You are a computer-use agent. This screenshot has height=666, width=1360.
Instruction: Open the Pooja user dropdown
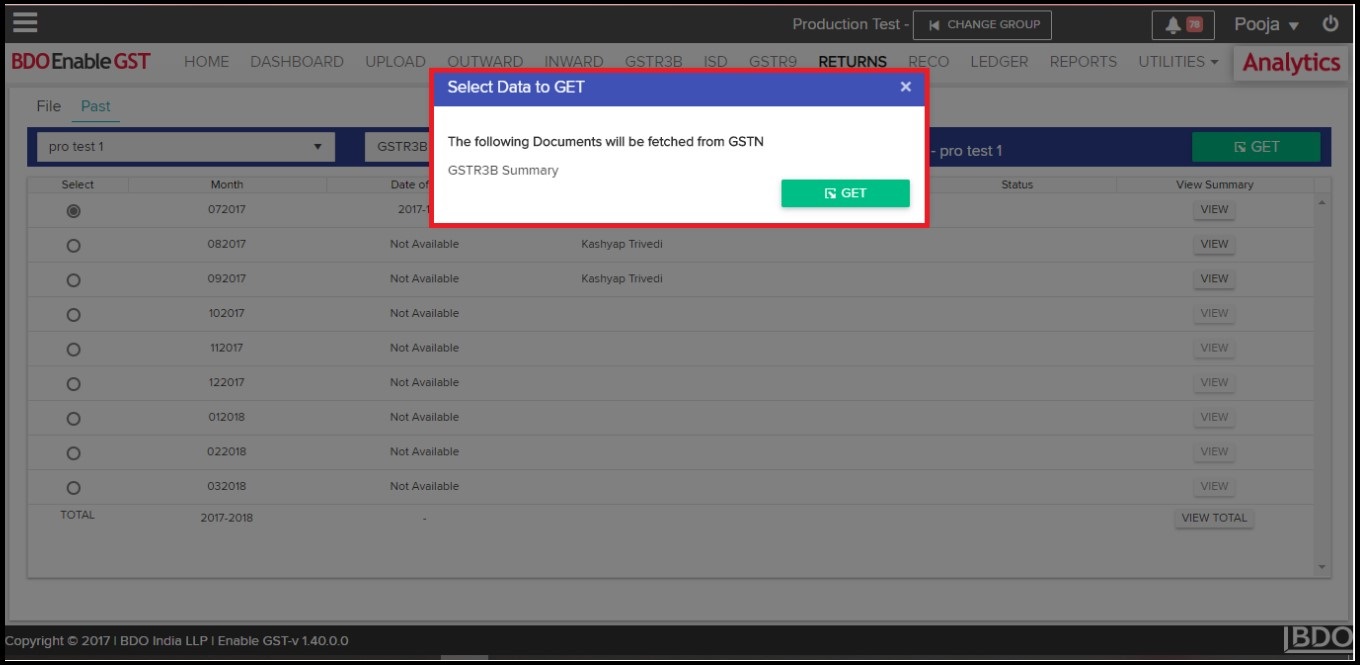pyautogui.click(x=1265, y=25)
